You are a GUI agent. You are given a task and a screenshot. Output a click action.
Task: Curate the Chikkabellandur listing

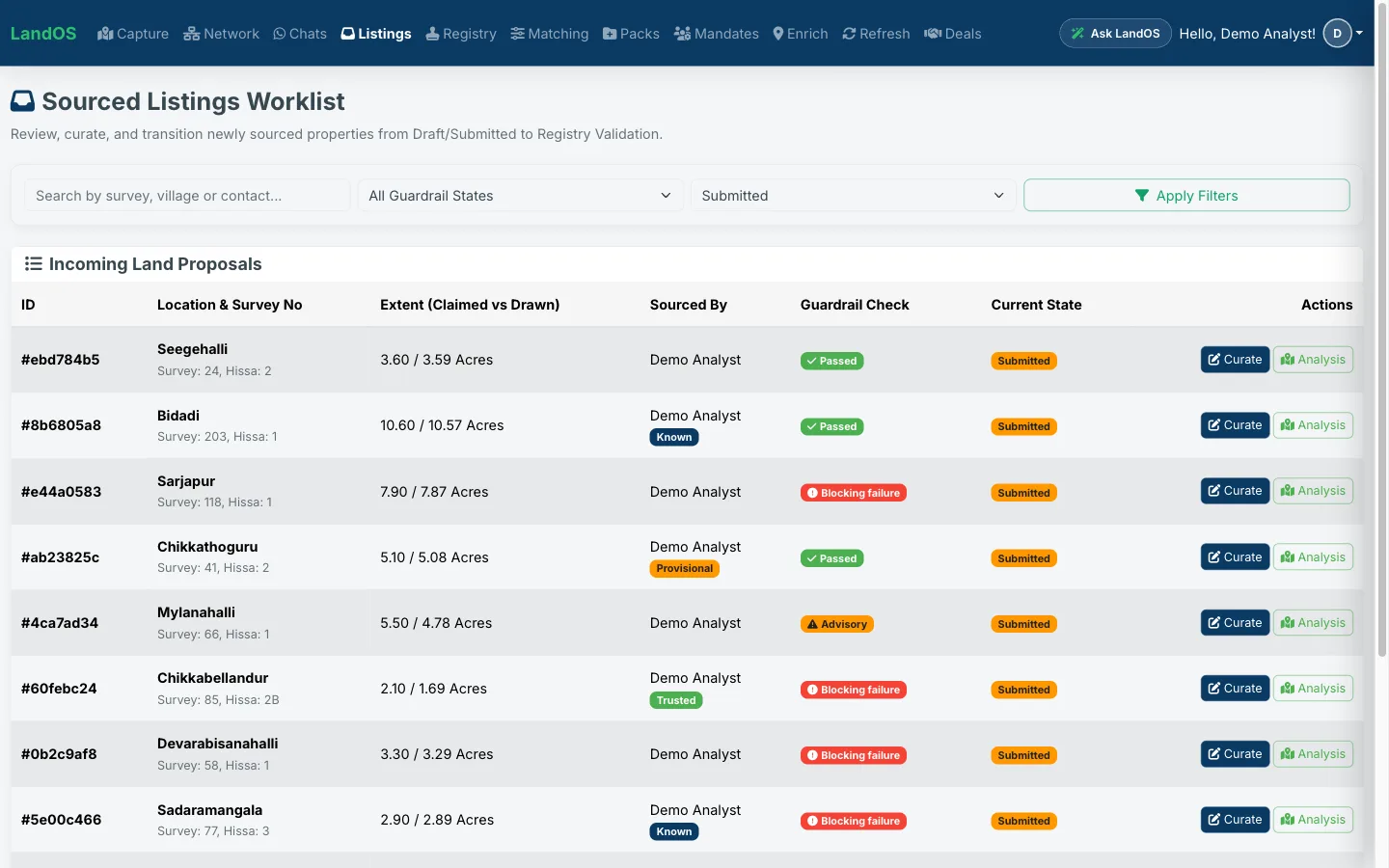(1235, 689)
